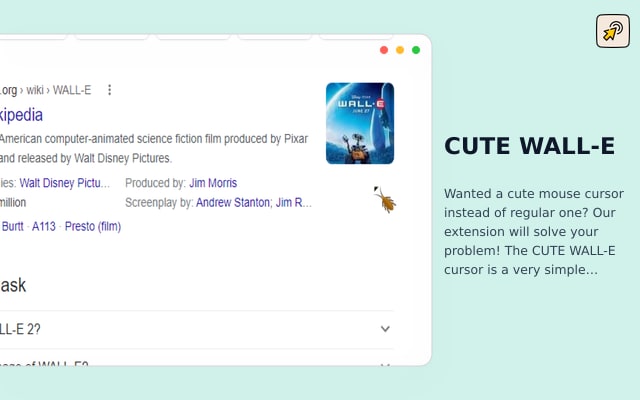Open the 'LL-E 2?' question row text
This screenshot has width=640, height=400.
tap(20, 329)
